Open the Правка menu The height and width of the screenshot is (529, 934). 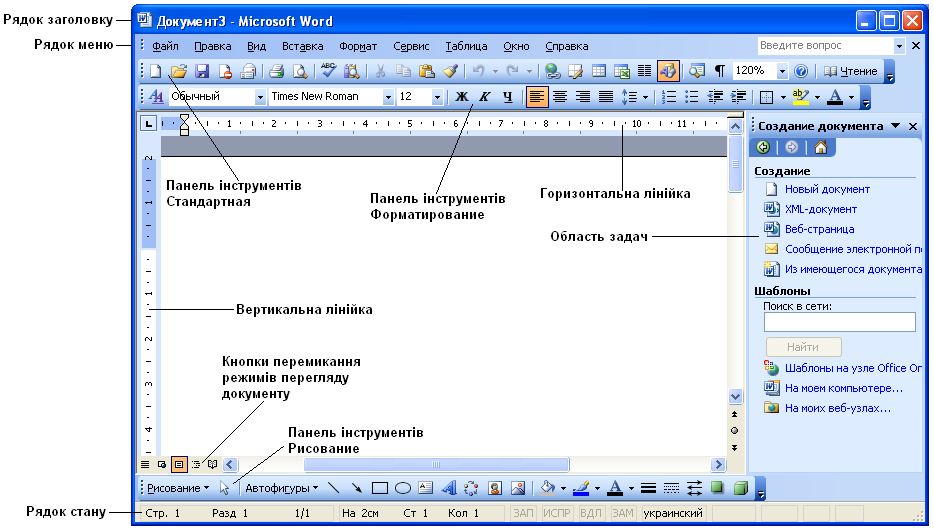point(213,46)
